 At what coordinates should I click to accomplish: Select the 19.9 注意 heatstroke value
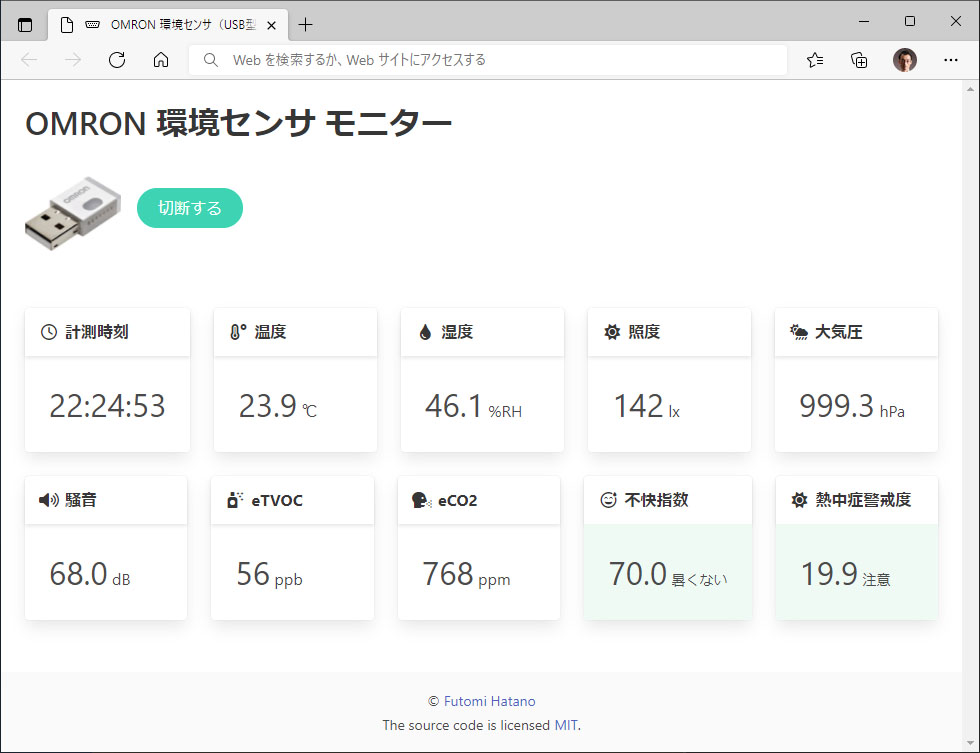(x=846, y=574)
